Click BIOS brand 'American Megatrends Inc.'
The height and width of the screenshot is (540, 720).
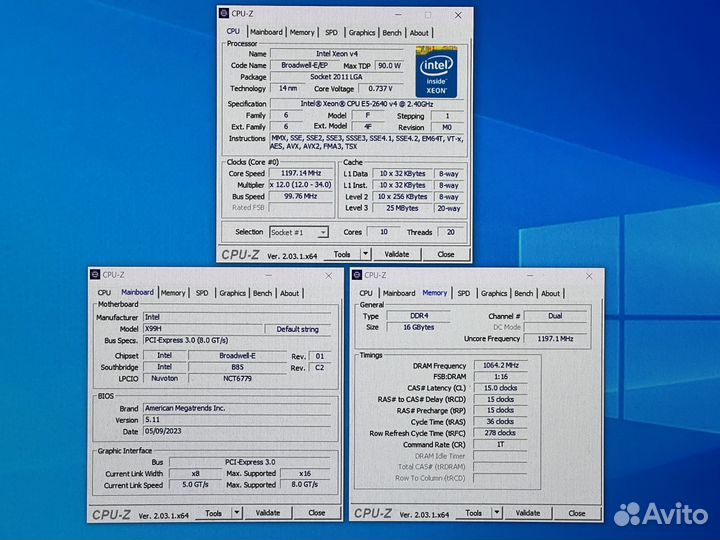pos(237,408)
